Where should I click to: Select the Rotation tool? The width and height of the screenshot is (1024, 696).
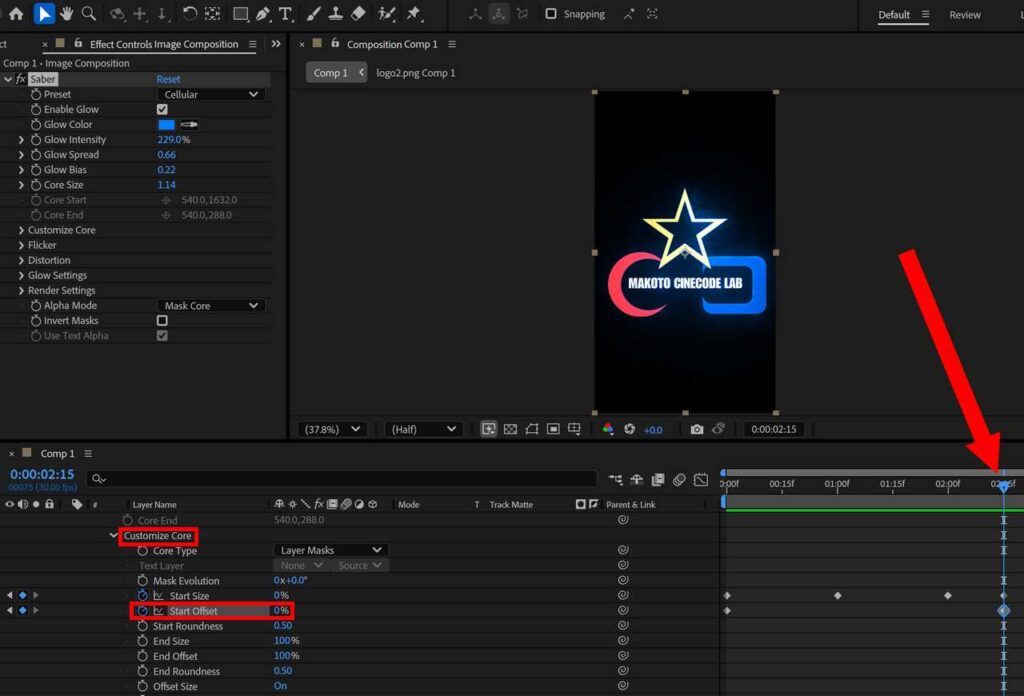(x=189, y=13)
